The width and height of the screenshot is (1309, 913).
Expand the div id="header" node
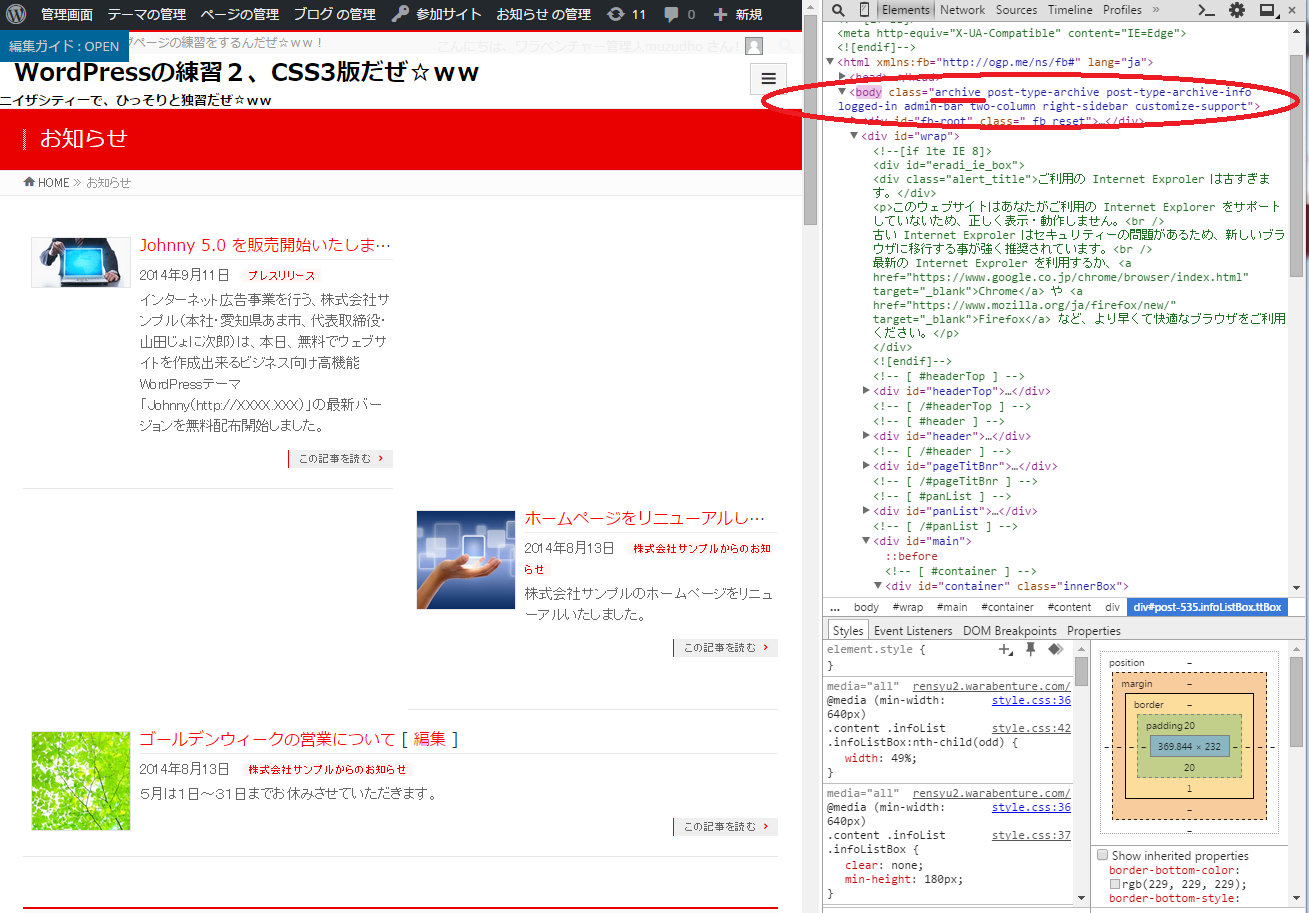click(866, 436)
